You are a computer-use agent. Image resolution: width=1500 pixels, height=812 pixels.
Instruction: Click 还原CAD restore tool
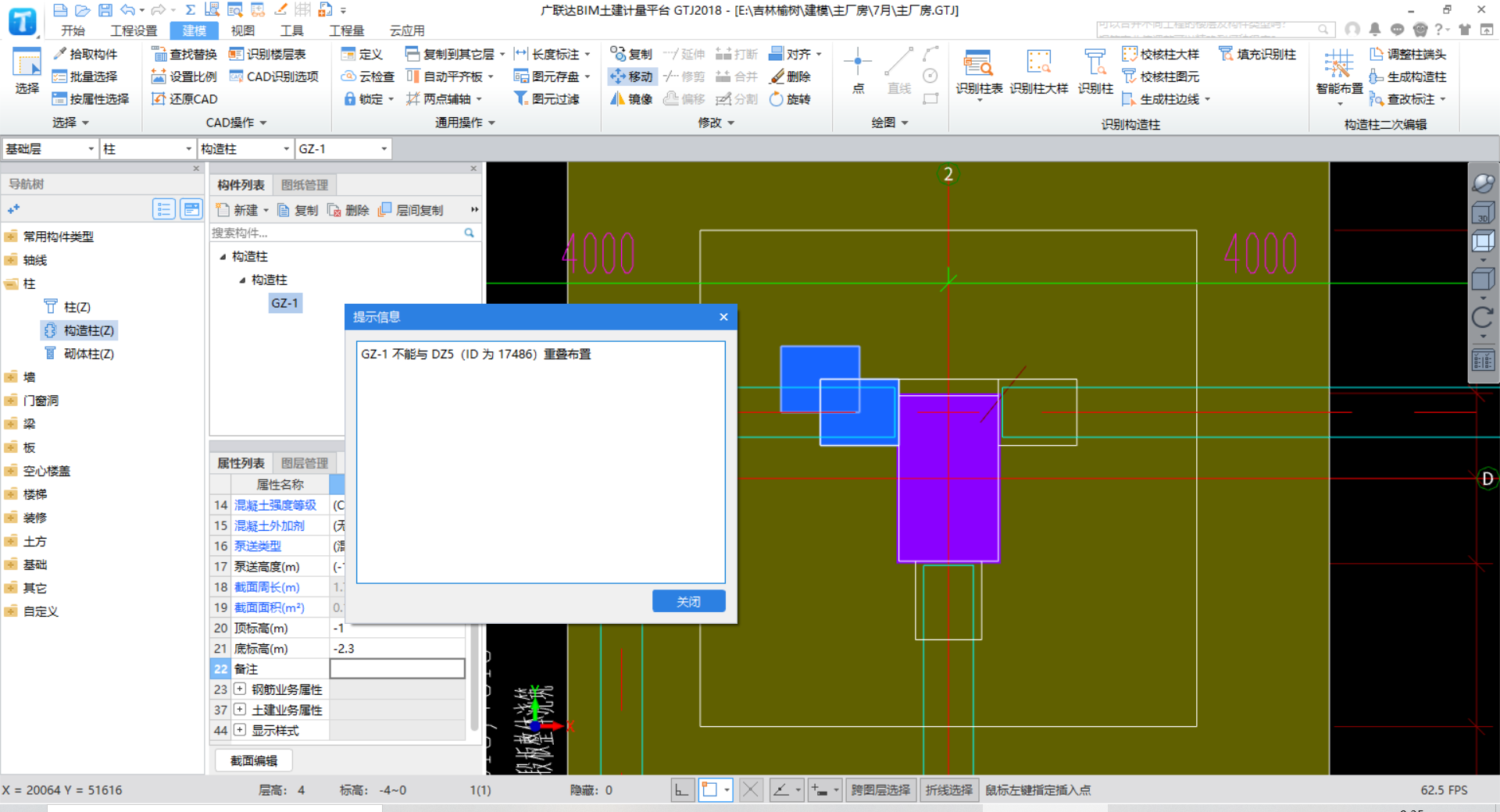[184, 99]
